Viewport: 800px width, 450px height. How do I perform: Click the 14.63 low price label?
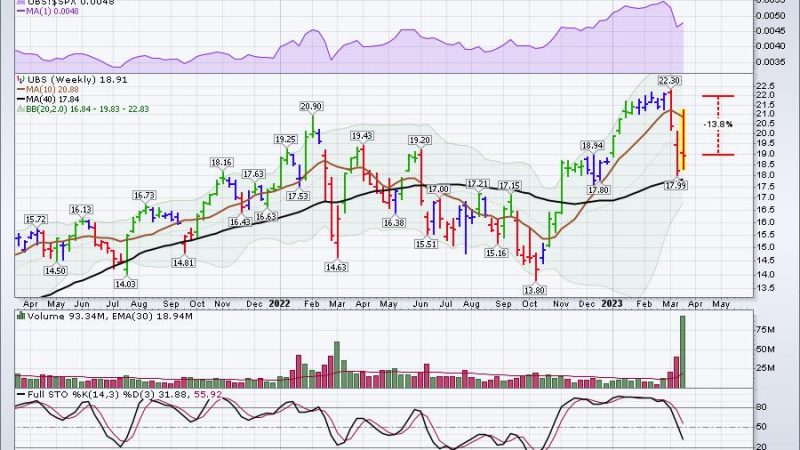(336, 267)
